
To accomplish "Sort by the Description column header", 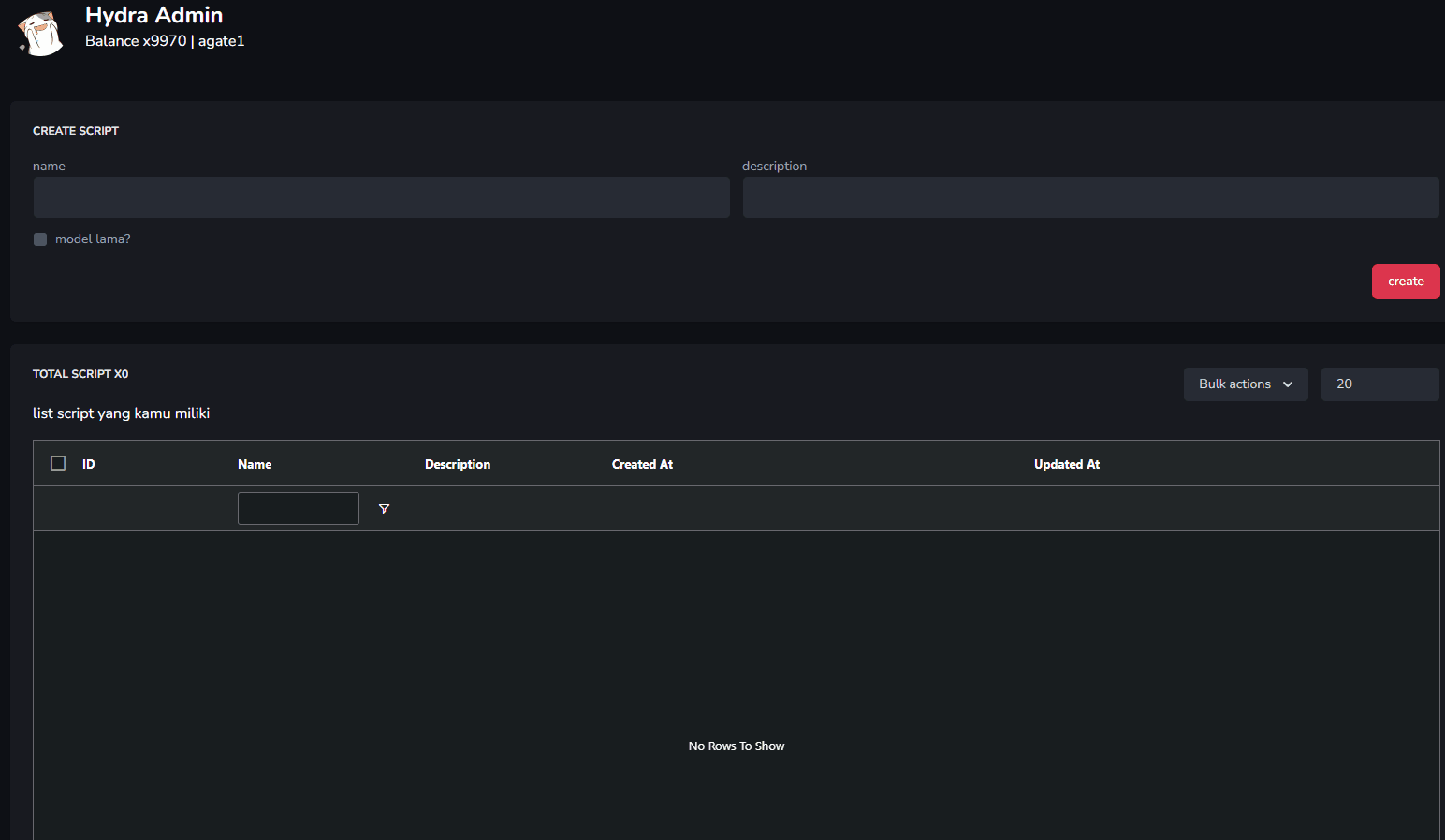I will point(458,464).
